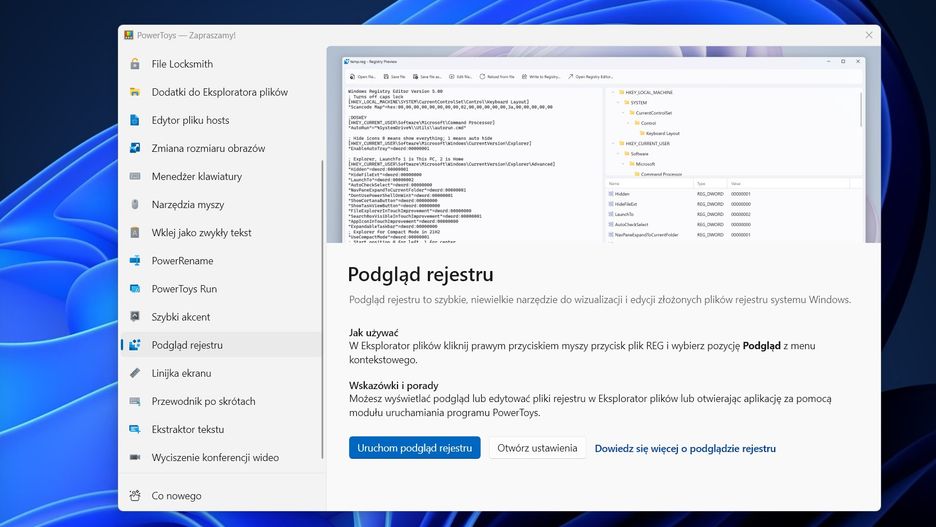Image resolution: width=936 pixels, height=527 pixels.
Task: Go to Edytor pliku hosts
Action: (221, 120)
